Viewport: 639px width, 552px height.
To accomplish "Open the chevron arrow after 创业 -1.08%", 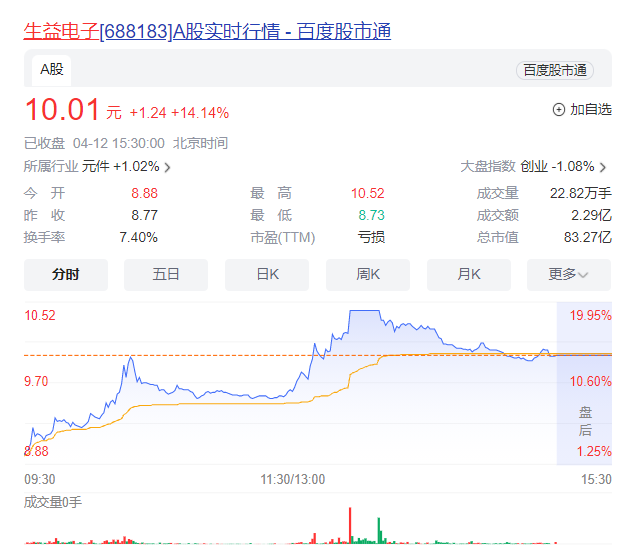I will tap(603, 167).
